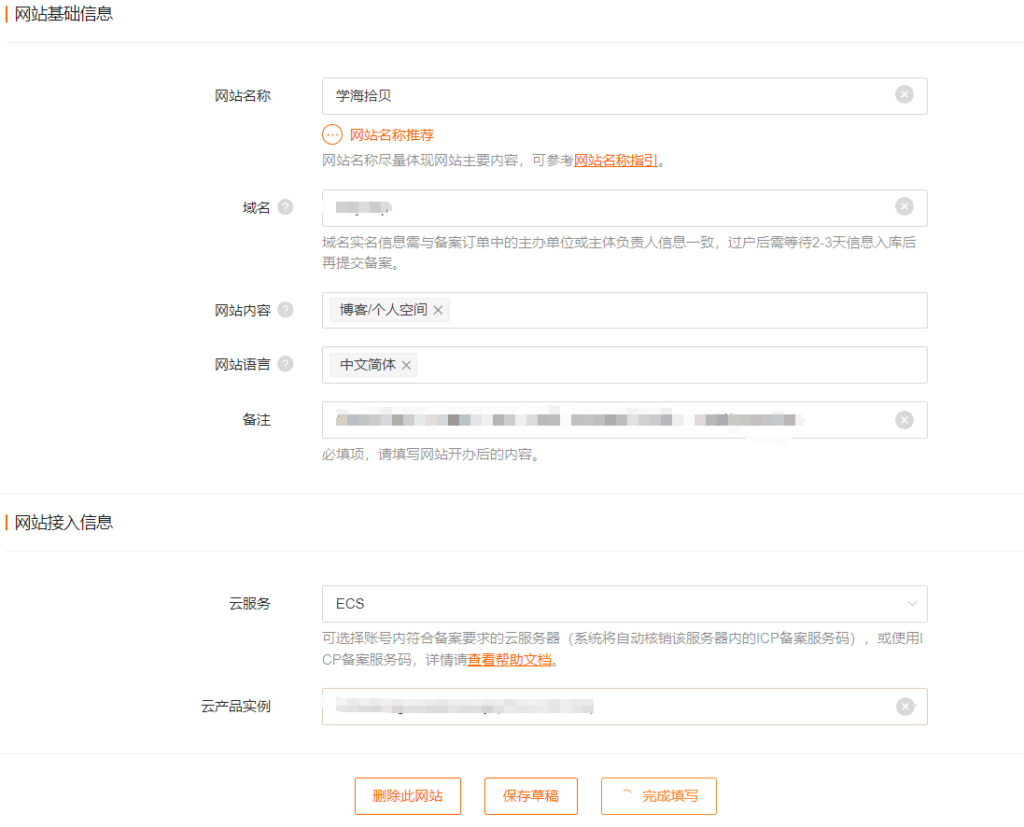Open the 网站名称指引 link
1024x827 pixels.
pyautogui.click(x=615, y=160)
